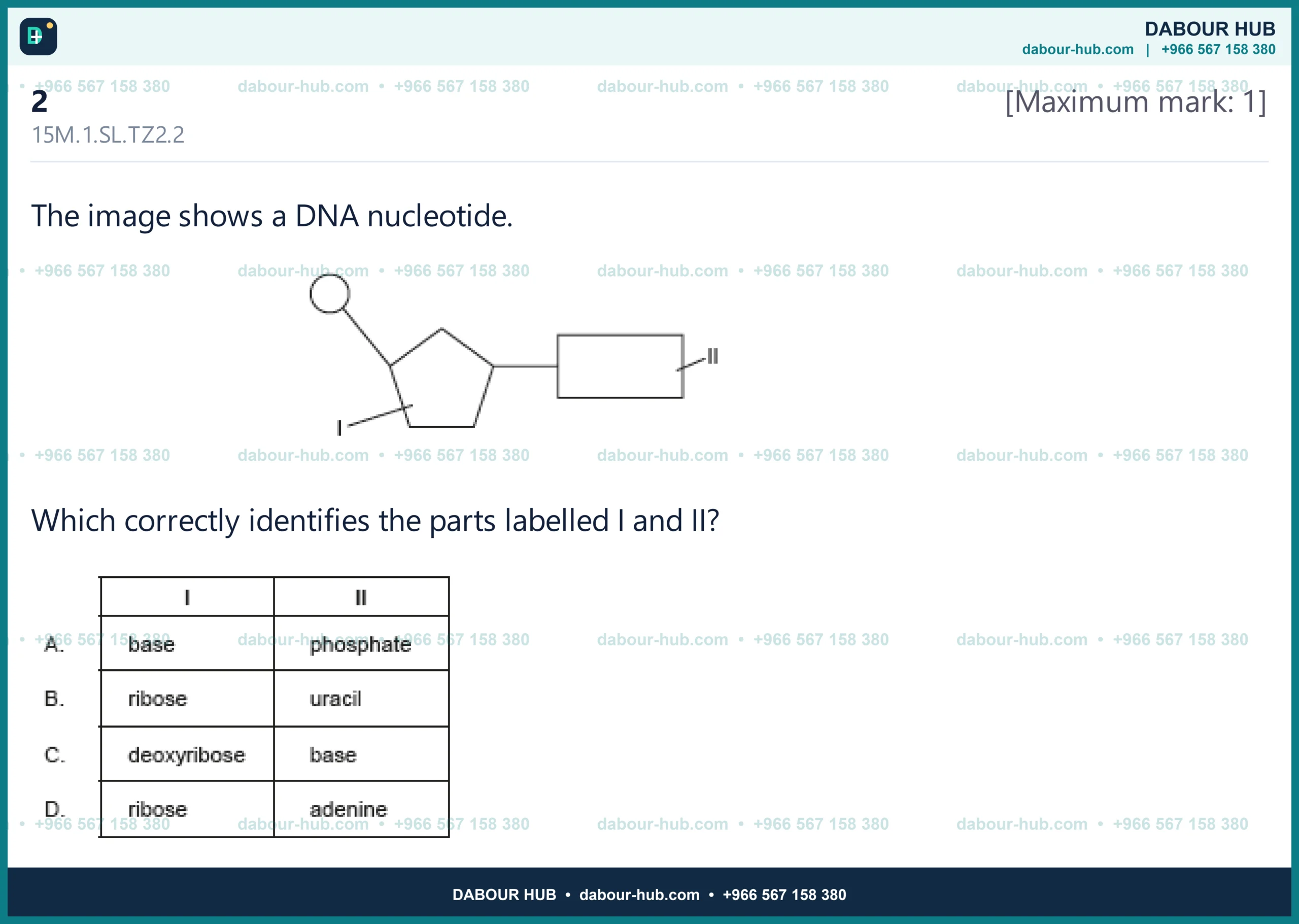Click the 'adenine' cell
1299x924 pixels.
tap(361, 809)
